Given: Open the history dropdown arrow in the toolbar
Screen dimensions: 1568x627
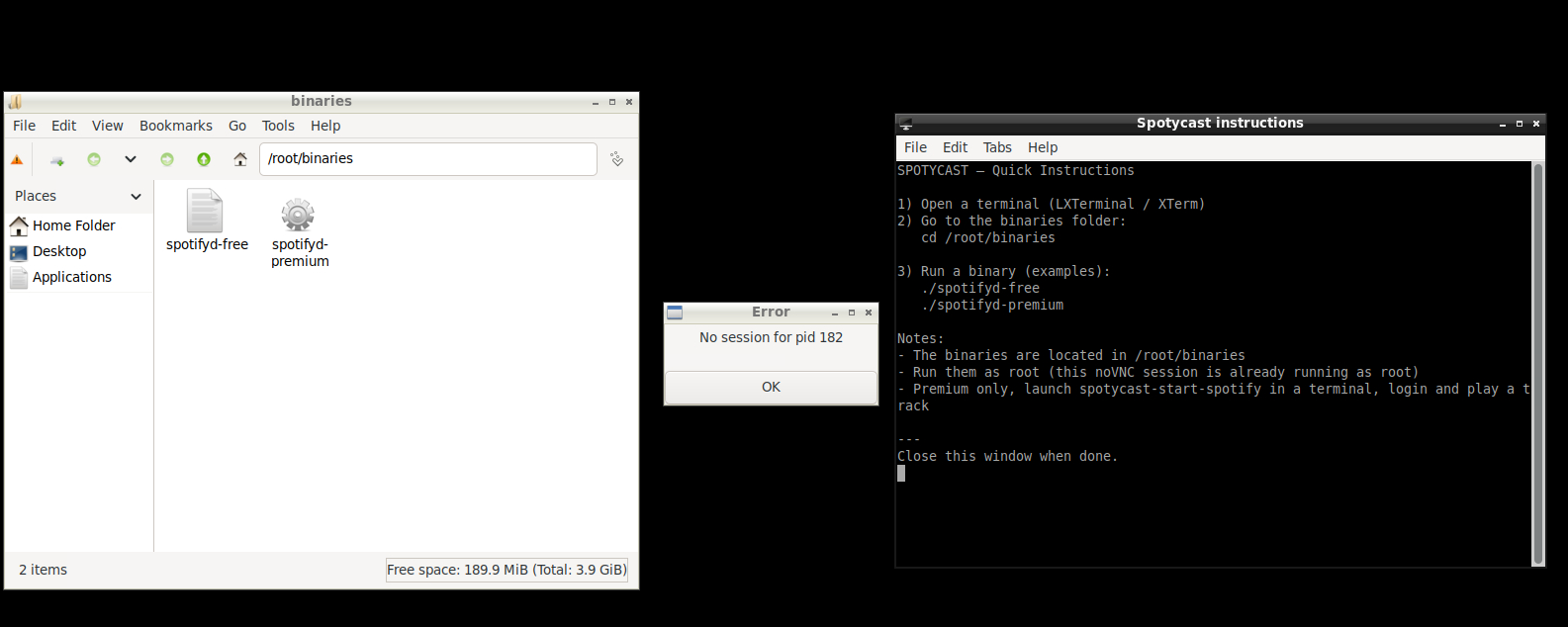Looking at the screenshot, I should pyautogui.click(x=131, y=159).
